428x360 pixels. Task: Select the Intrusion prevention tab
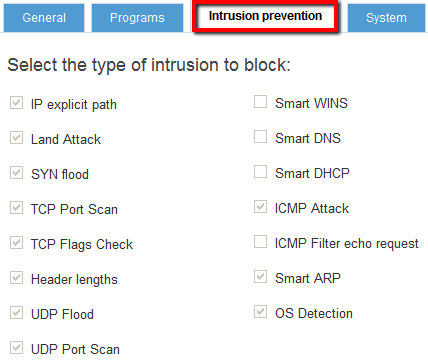click(265, 16)
